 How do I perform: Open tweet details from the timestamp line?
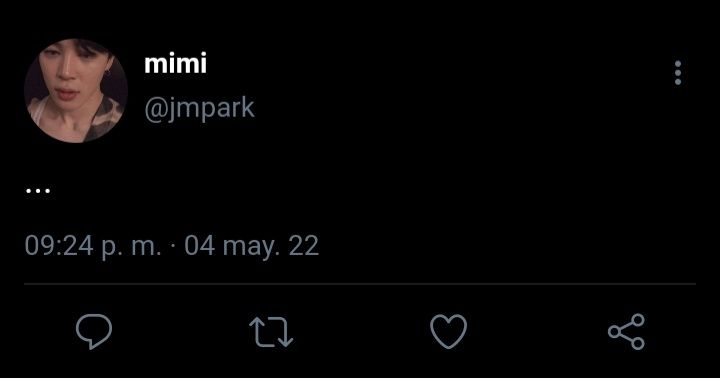(171, 246)
